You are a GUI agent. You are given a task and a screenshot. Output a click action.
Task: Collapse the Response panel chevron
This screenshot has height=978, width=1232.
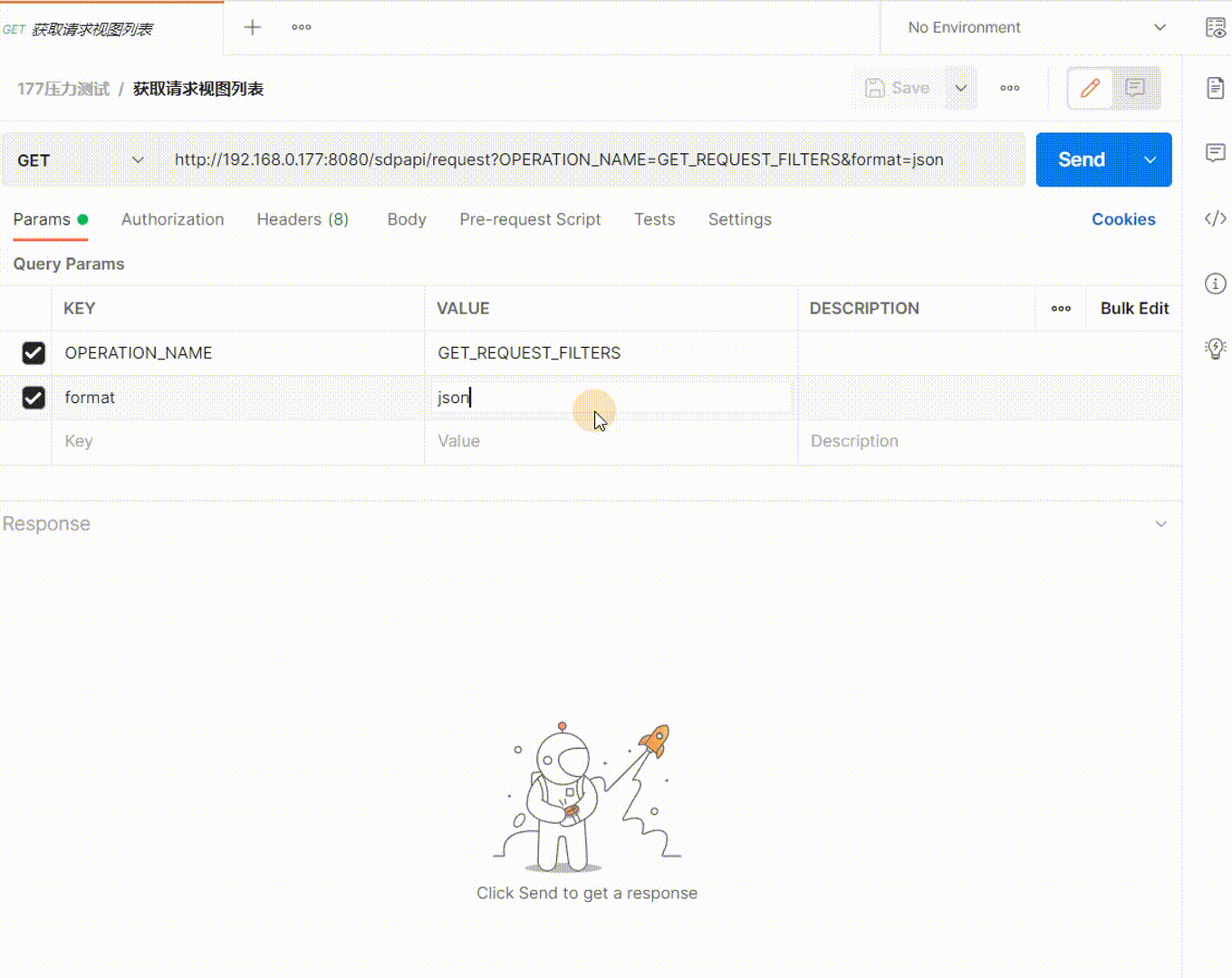(x=1160, y=524)
